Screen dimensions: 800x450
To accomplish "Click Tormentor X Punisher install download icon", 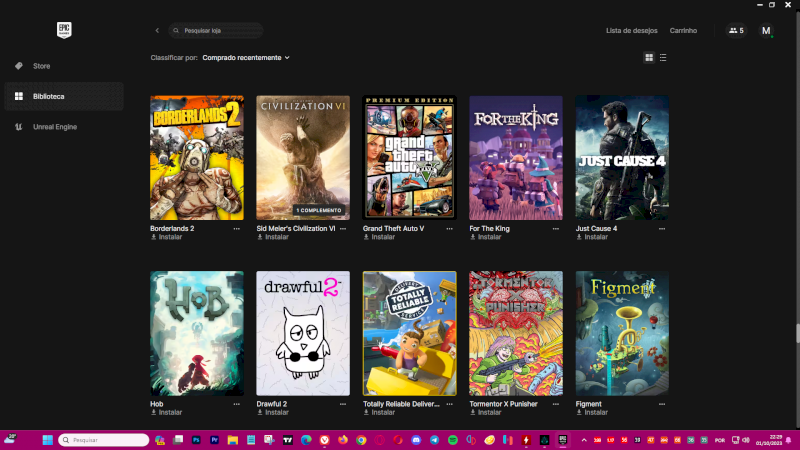I will pyautogui.click(x=472, y=412).
